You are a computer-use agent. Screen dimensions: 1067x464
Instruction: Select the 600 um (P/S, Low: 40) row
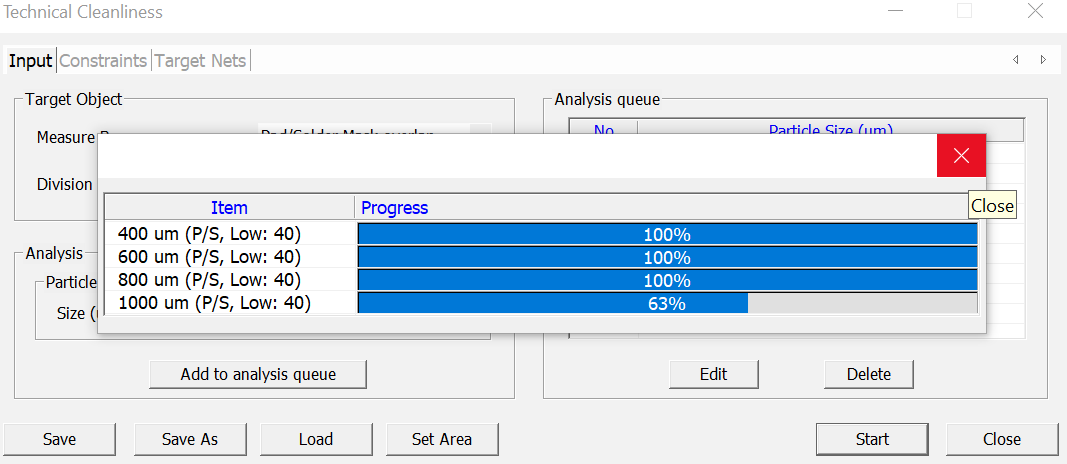click(x=210, y=257)
